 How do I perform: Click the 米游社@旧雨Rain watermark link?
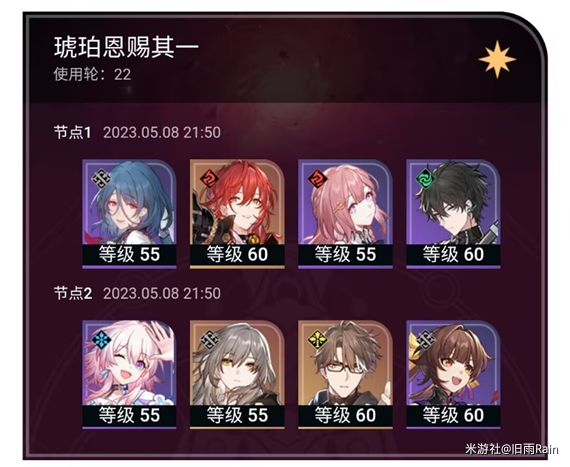(x=512, y=449)
